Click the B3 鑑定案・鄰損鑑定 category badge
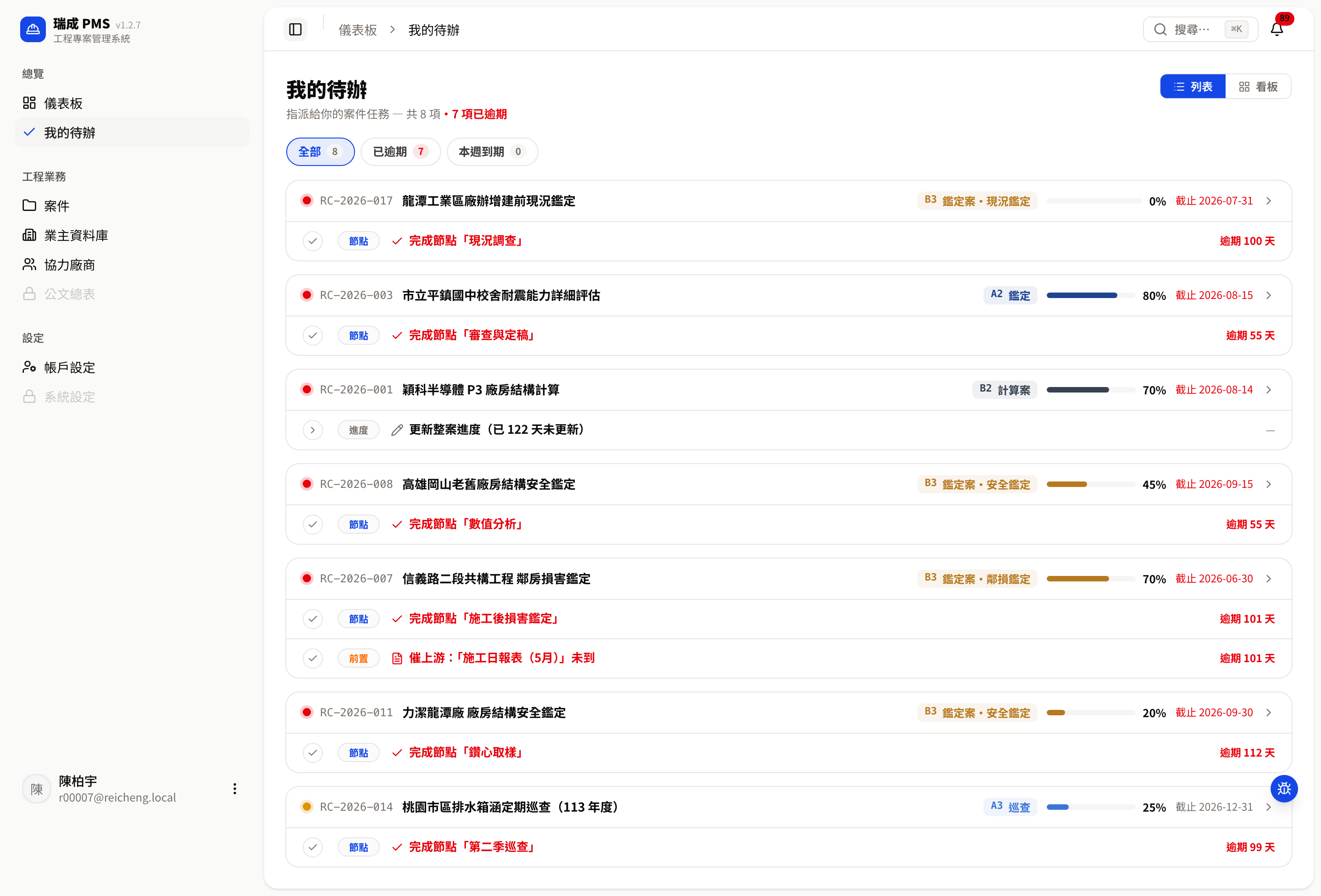The width and height of the screenshot is (1321, 896). (x=977, y=578)
